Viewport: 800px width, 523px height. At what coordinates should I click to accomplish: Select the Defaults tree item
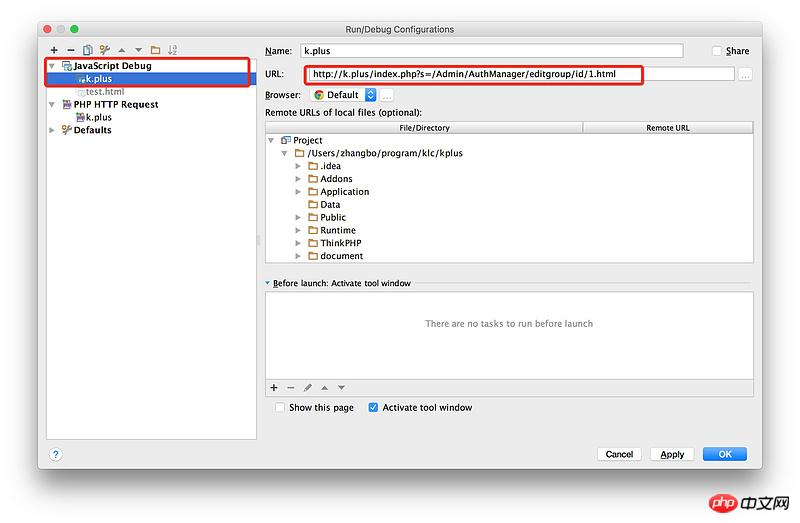click(x=151, y=130)
